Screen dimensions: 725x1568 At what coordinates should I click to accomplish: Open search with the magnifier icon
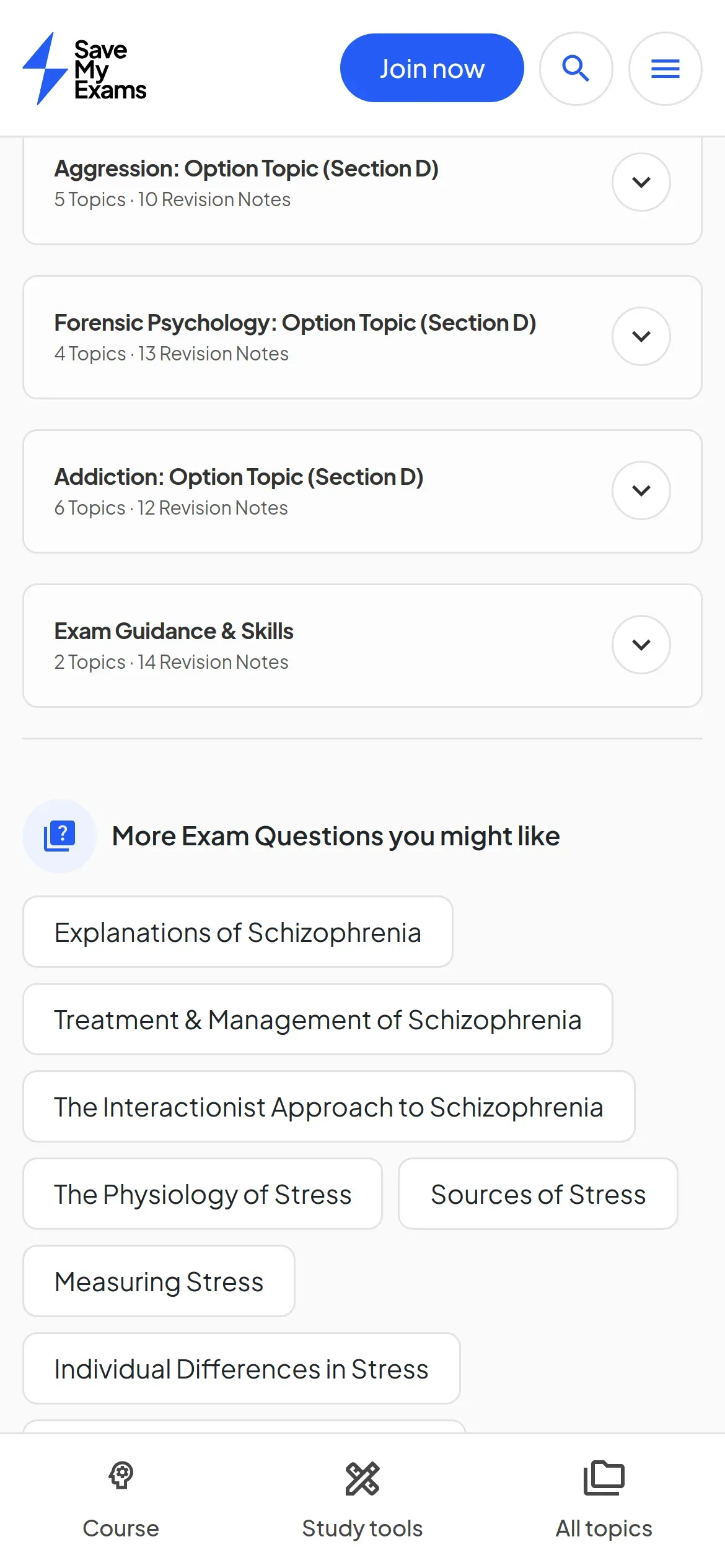(576, 69)
